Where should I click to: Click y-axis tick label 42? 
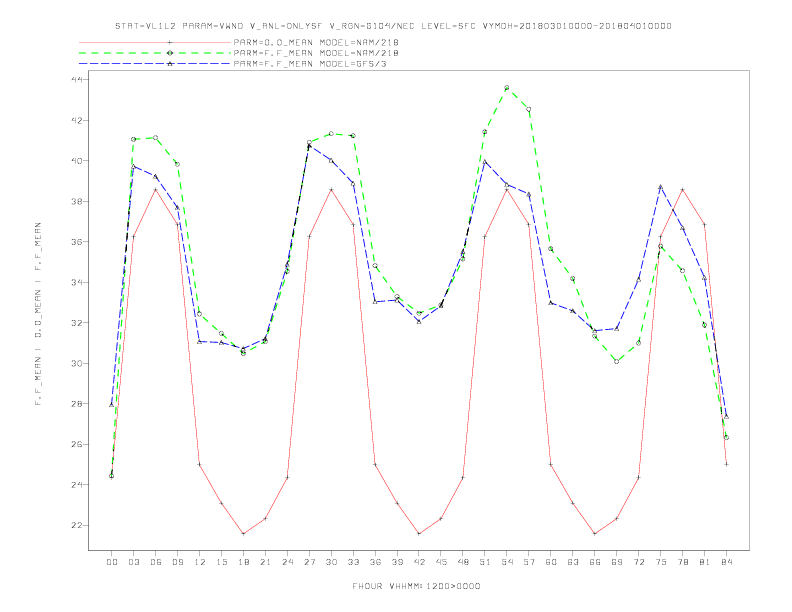(77, 120)
